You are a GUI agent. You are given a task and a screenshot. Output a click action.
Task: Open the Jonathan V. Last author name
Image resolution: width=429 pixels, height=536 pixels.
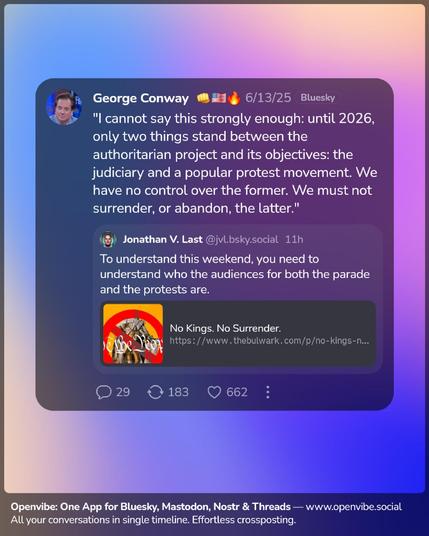point(163,239)
